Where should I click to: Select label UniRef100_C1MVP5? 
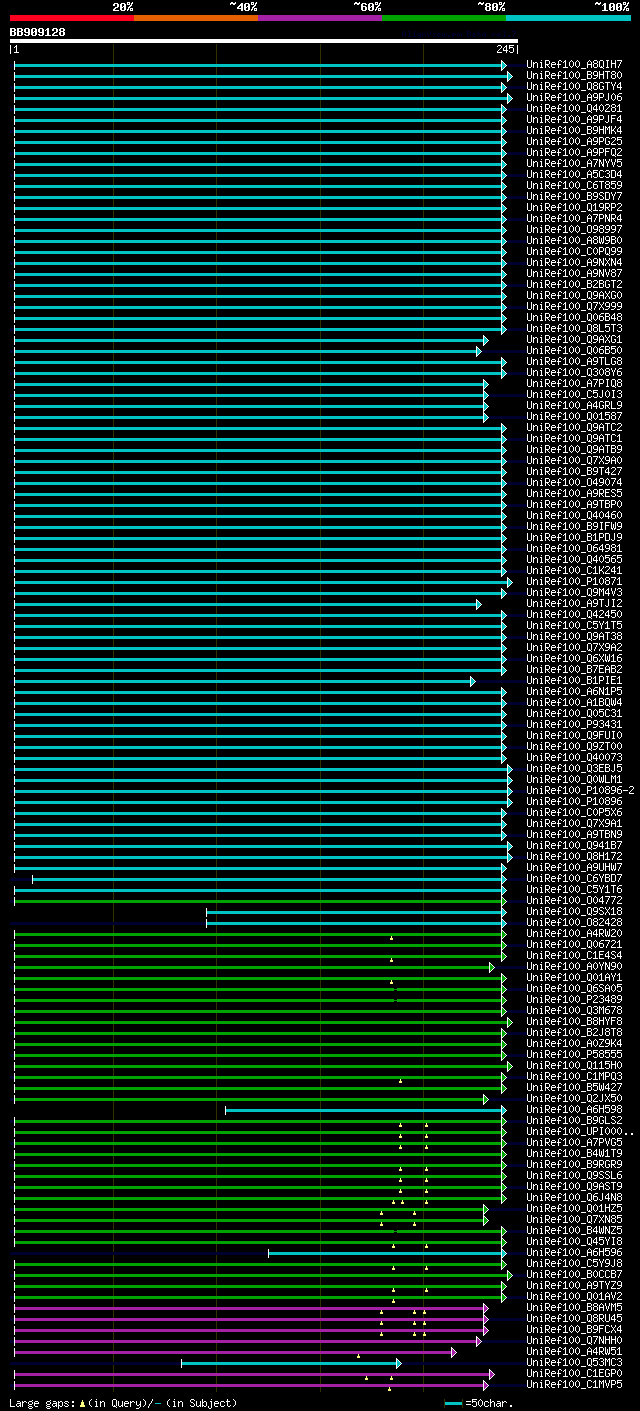pyautogui.click(x=574, y=1384)
